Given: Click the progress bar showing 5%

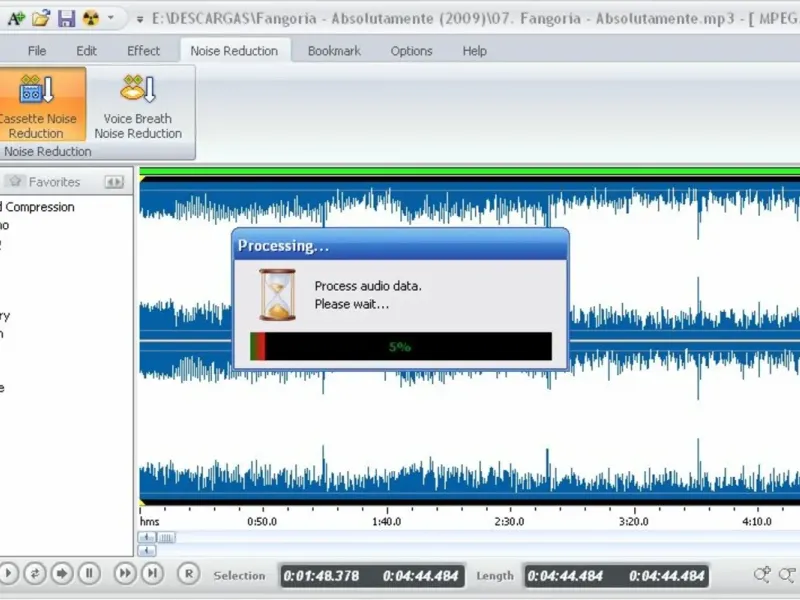Looking at the screenshot, I should point(401,346).
